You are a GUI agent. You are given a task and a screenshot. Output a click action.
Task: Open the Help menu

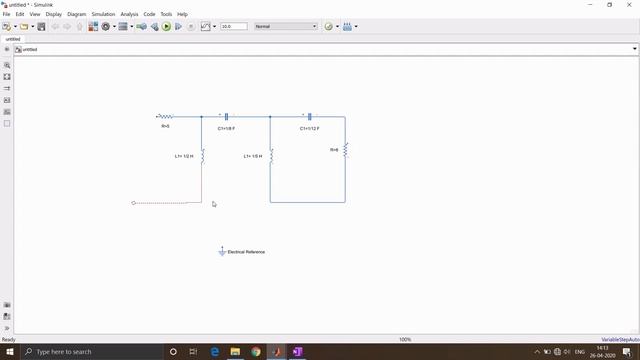[x=182, y=14]
